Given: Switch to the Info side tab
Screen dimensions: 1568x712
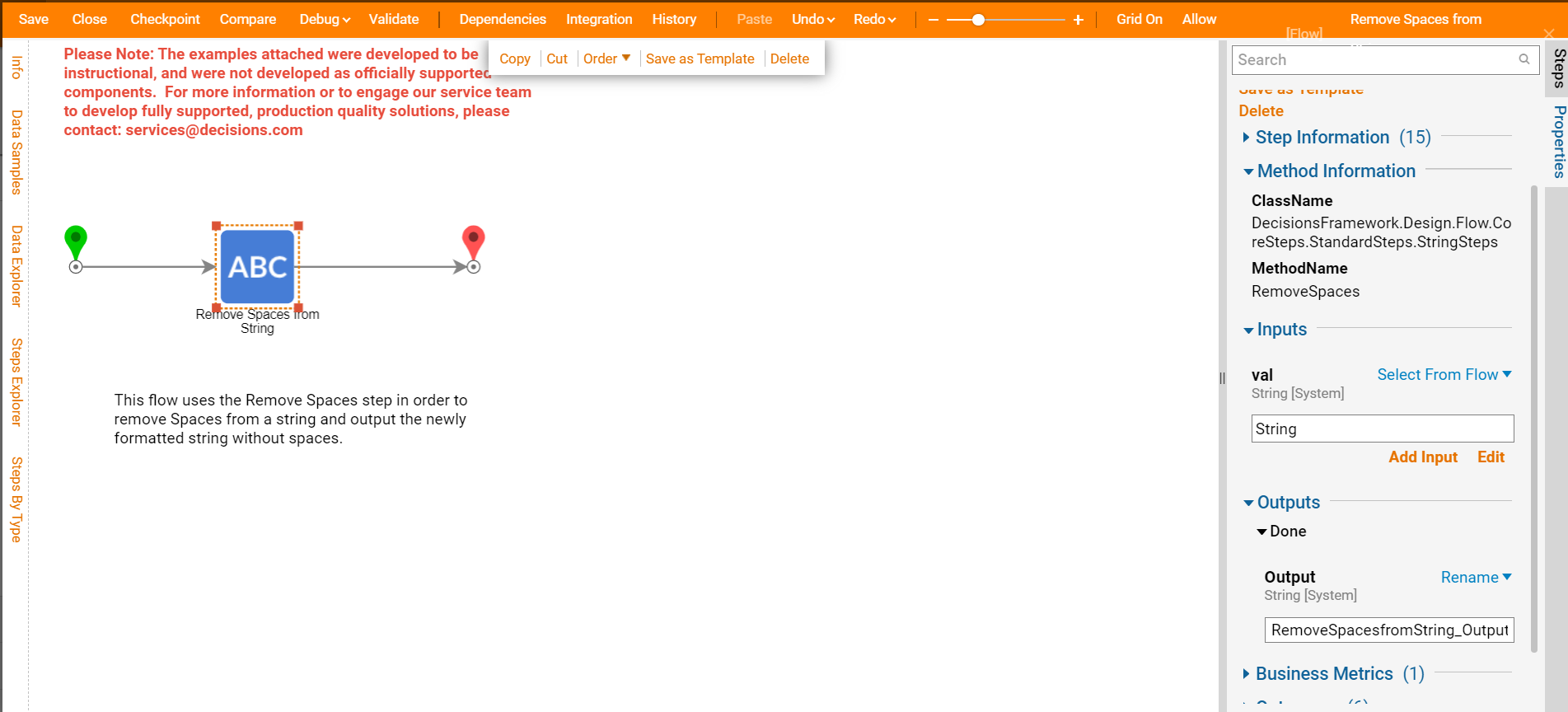Looking at the screenshot, I should [16, 67].
